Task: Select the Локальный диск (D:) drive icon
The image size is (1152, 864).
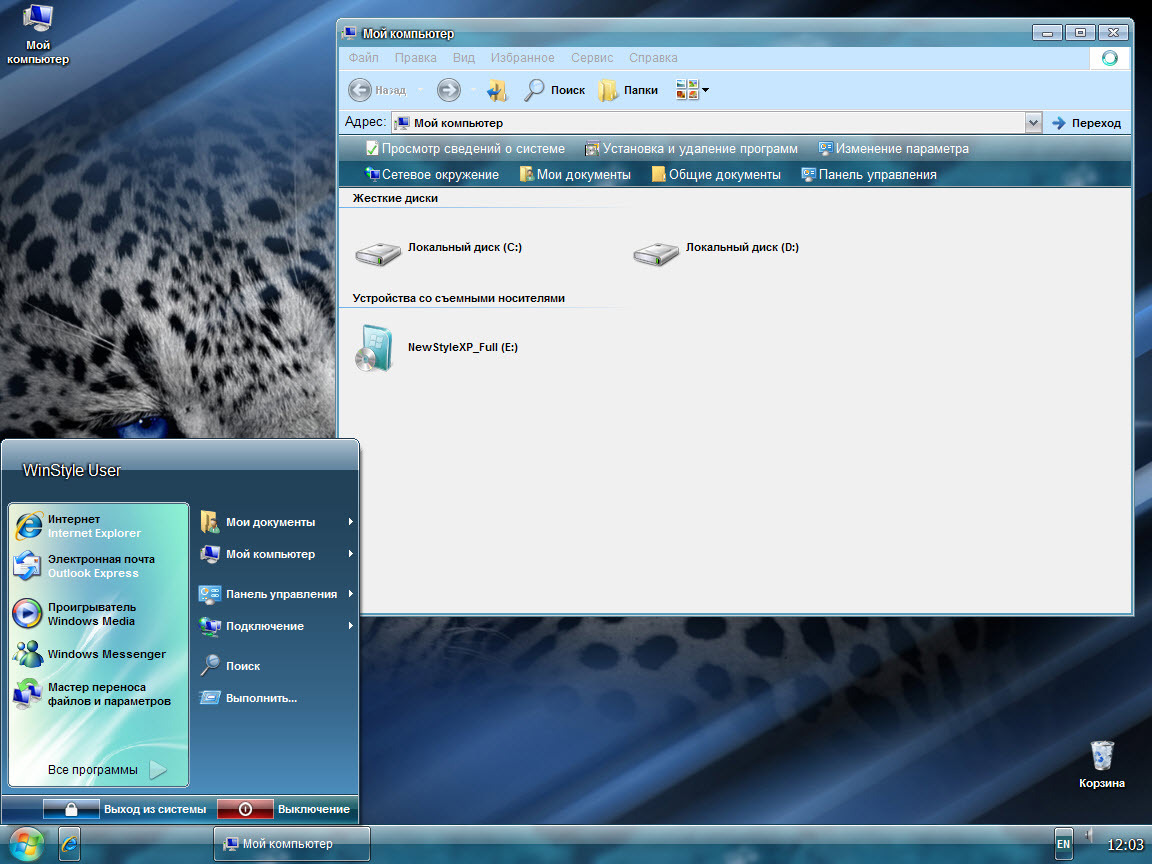Action: click(656, 253)
